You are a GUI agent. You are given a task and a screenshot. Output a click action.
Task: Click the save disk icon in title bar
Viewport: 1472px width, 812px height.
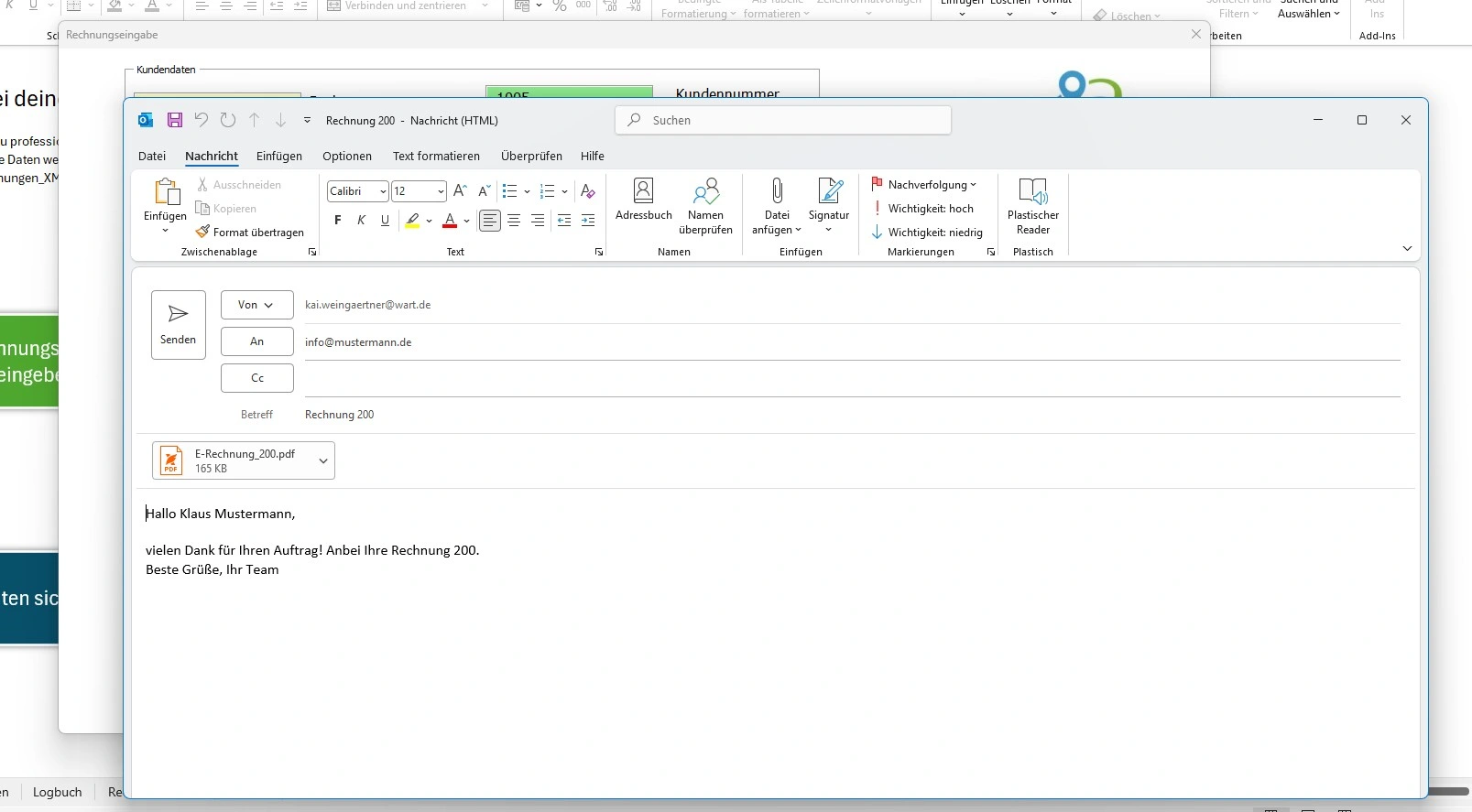point(174,120)
